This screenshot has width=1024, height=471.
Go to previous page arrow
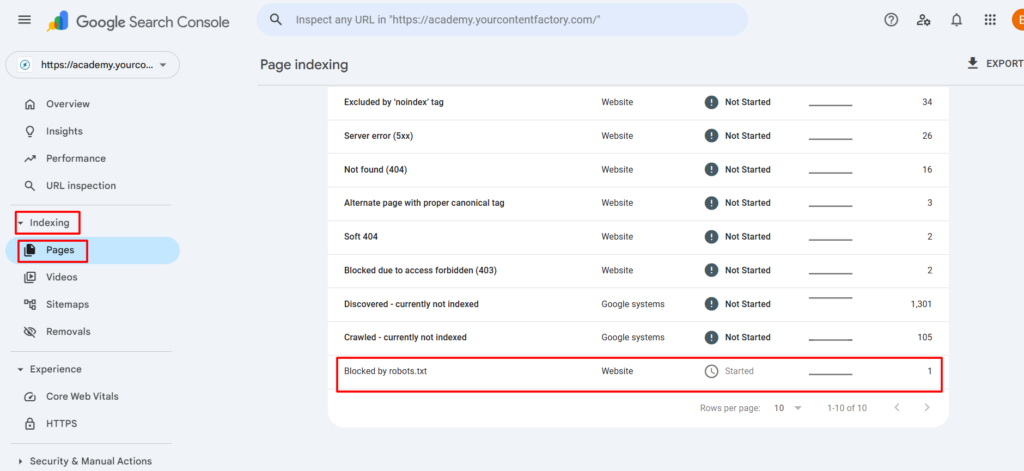point(896,408)
